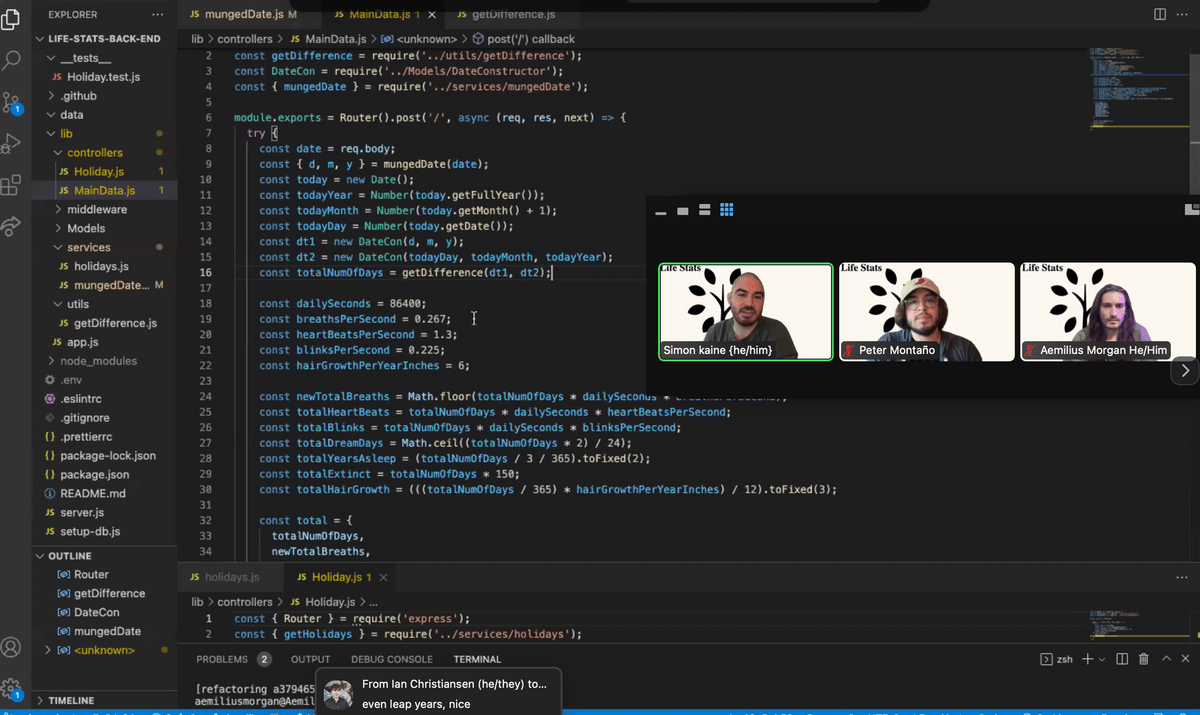
Task: Open Holiday.test.js in explorer
Action: point(104,77)
